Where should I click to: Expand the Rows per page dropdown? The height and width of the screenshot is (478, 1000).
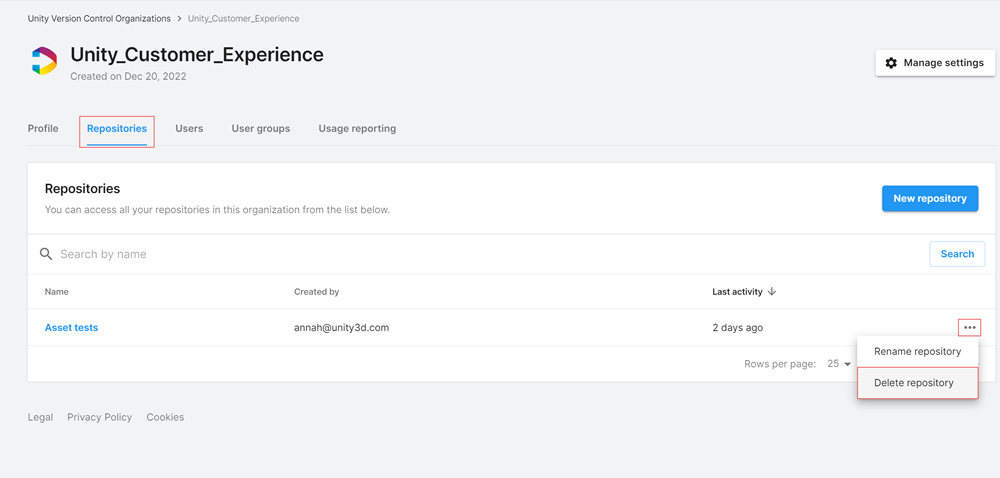click(x=838, y=364)
